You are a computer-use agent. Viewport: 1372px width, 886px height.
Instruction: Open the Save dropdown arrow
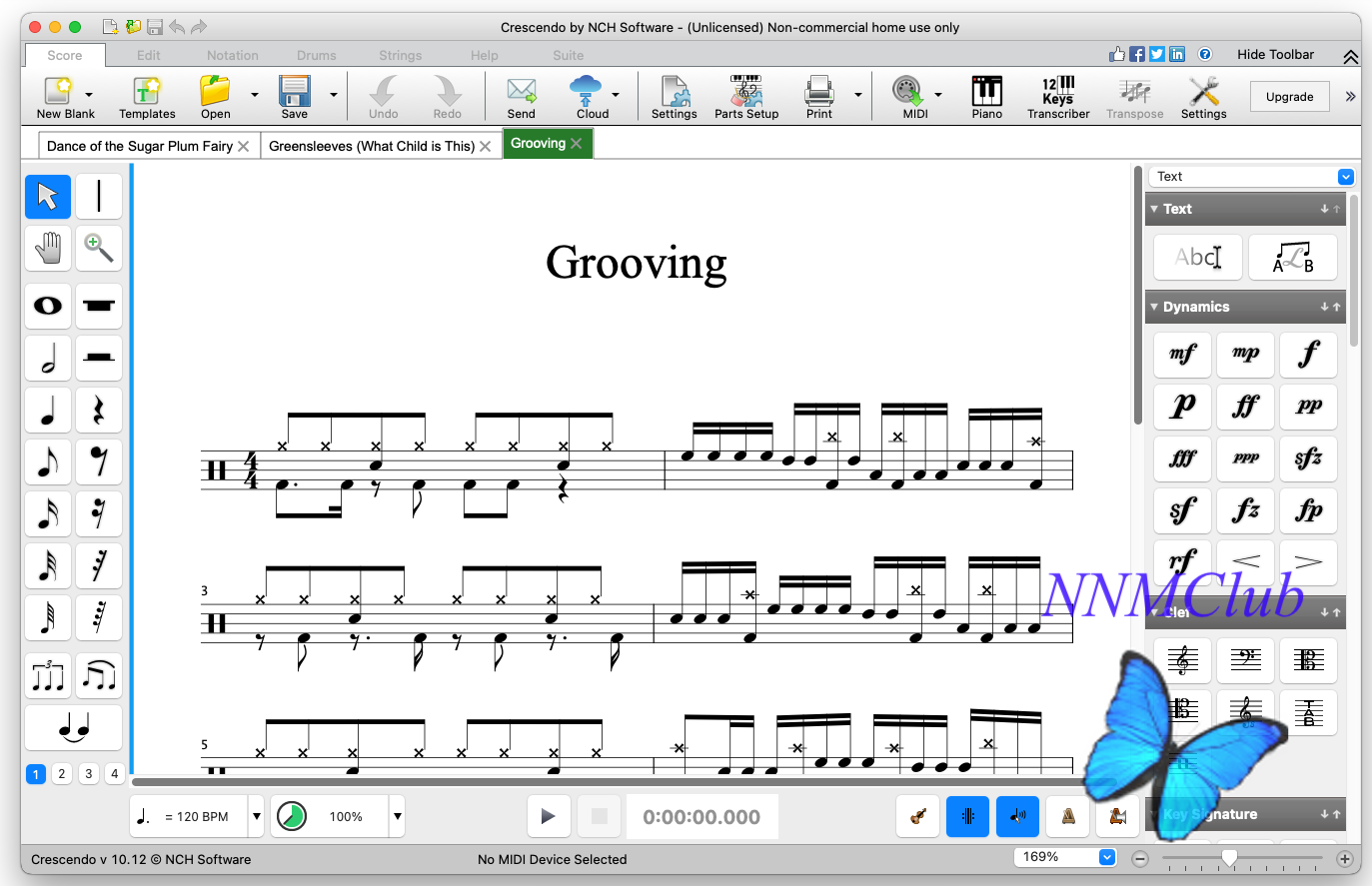point(334,95)
